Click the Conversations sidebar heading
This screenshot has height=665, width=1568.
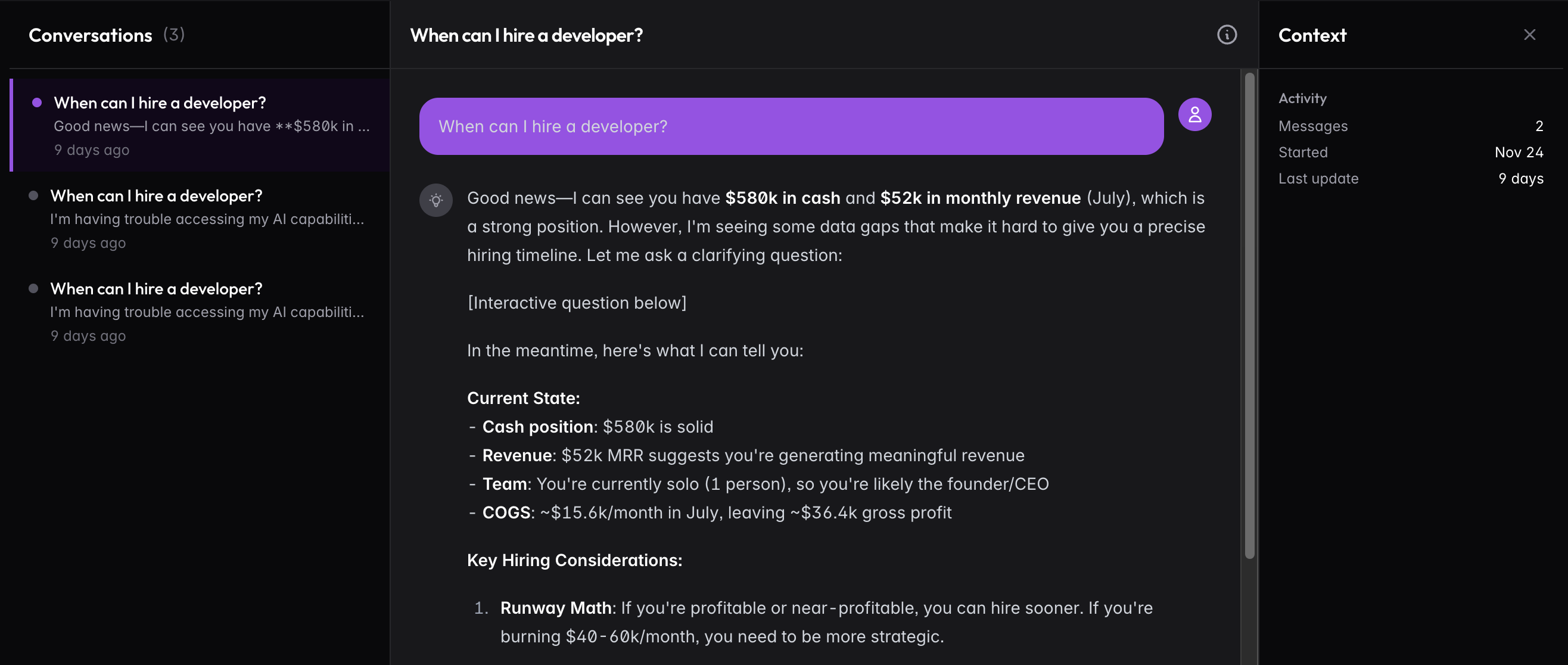pyautogui.click(x=90, y=35)
